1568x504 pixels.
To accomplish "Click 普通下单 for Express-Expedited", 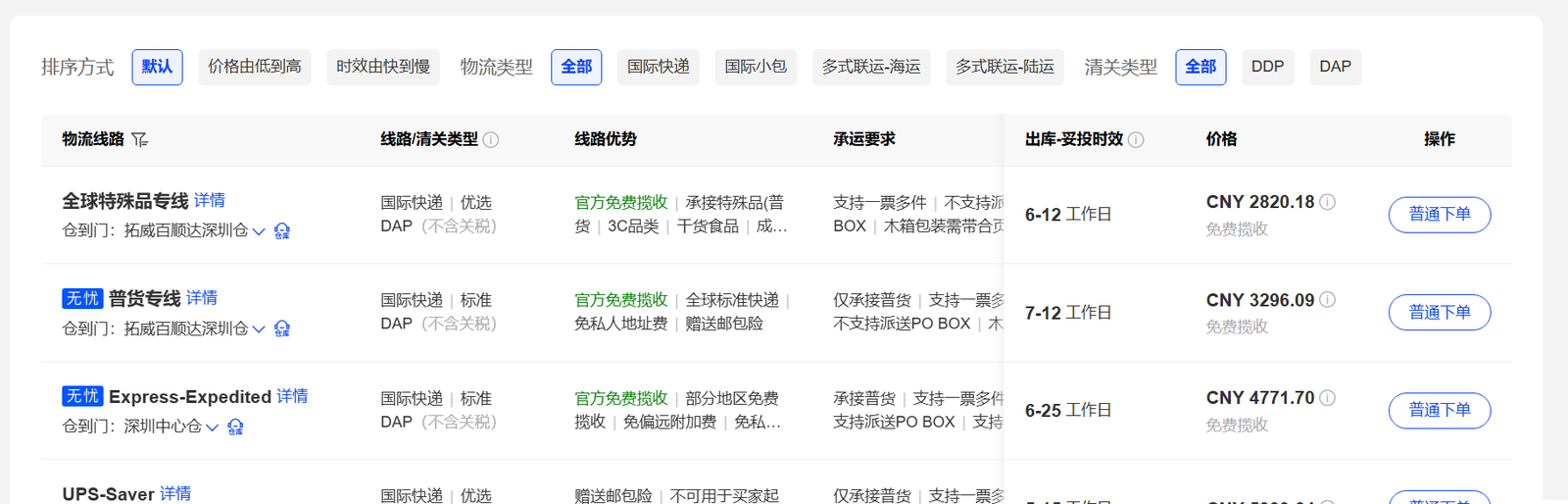I will point(1440,411).
